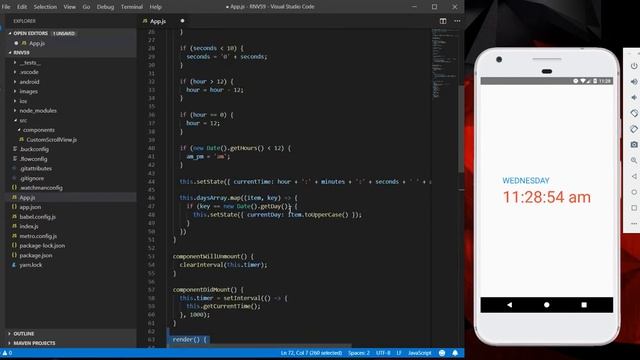Click the emulator rotate right icon
Viewport: 640px width, 360px height.
pos(634,129)
